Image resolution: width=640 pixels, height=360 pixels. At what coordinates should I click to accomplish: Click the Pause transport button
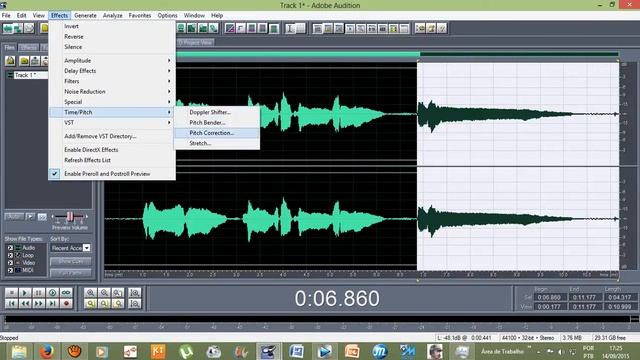(x=39, y=293)
